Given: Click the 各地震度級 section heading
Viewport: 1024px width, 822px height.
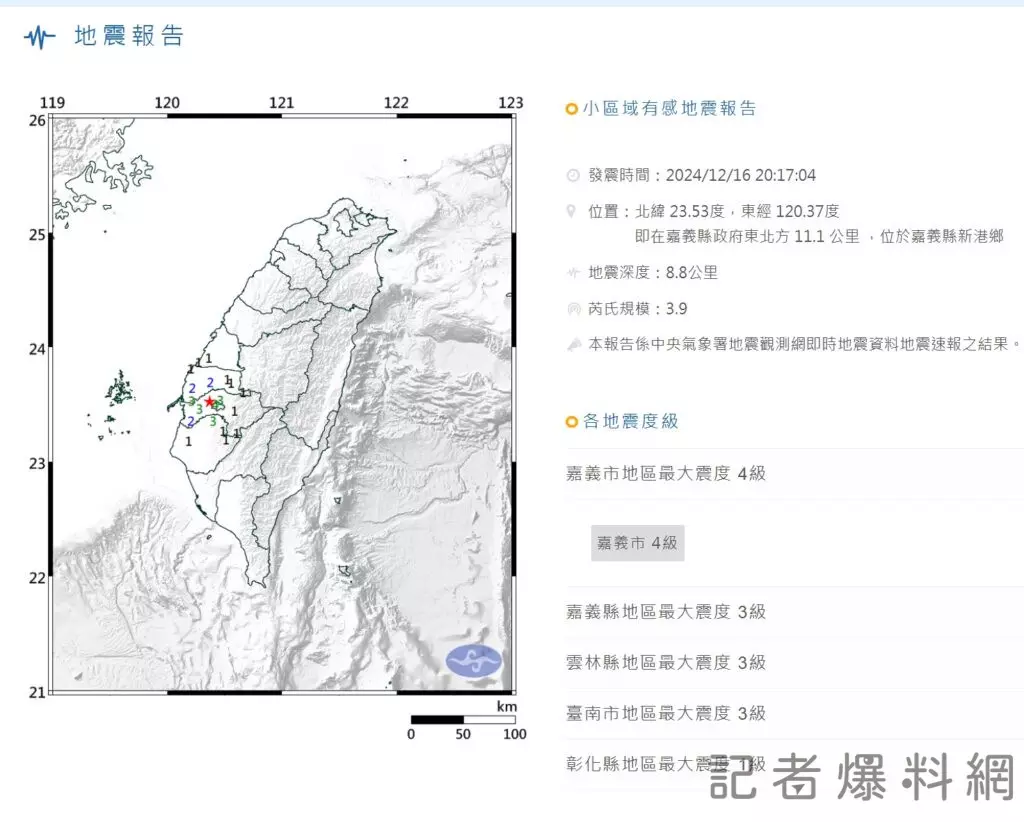Looking at the screenshot, I should point(631,422).
